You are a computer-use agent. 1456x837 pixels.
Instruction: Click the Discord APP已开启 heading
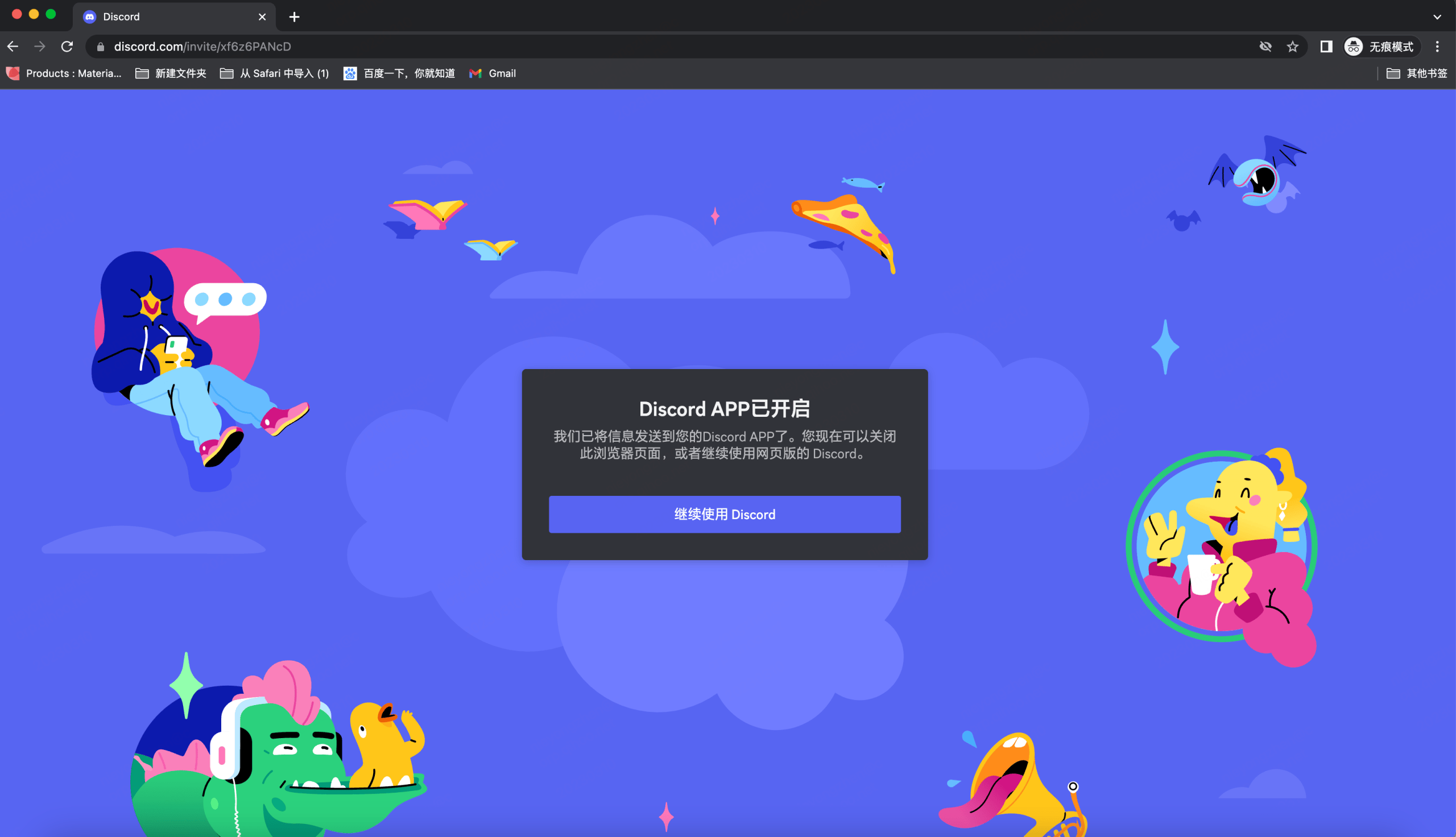(x=725, y=409)
